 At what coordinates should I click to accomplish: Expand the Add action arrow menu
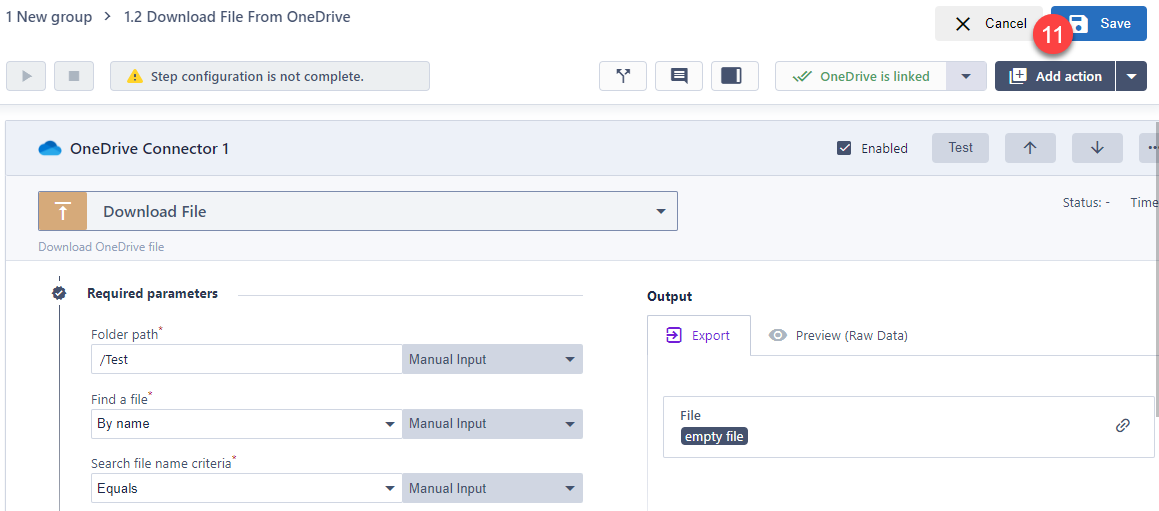1131,76
